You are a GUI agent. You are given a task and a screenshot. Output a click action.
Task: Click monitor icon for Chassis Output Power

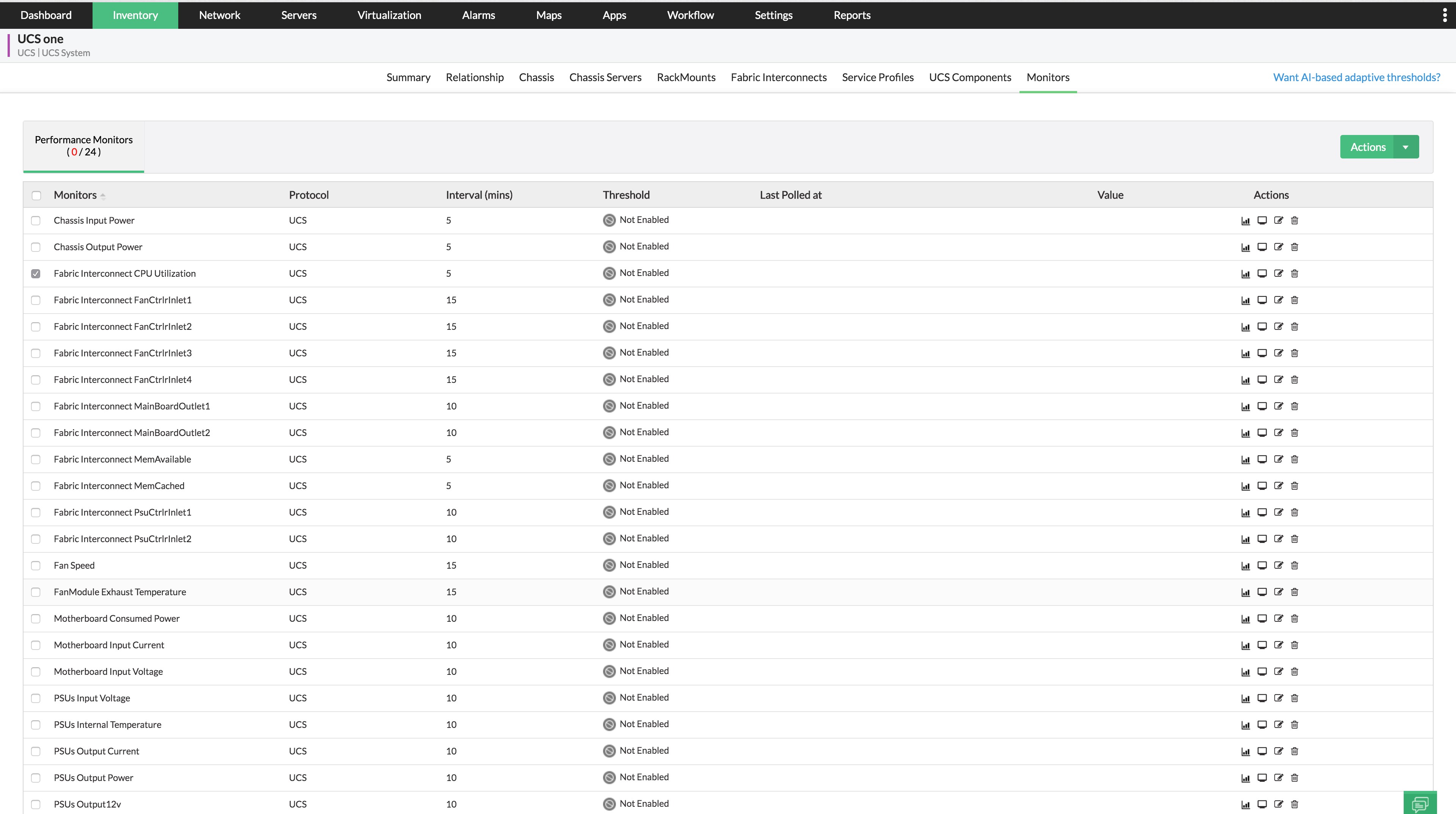coord(1261,247)
